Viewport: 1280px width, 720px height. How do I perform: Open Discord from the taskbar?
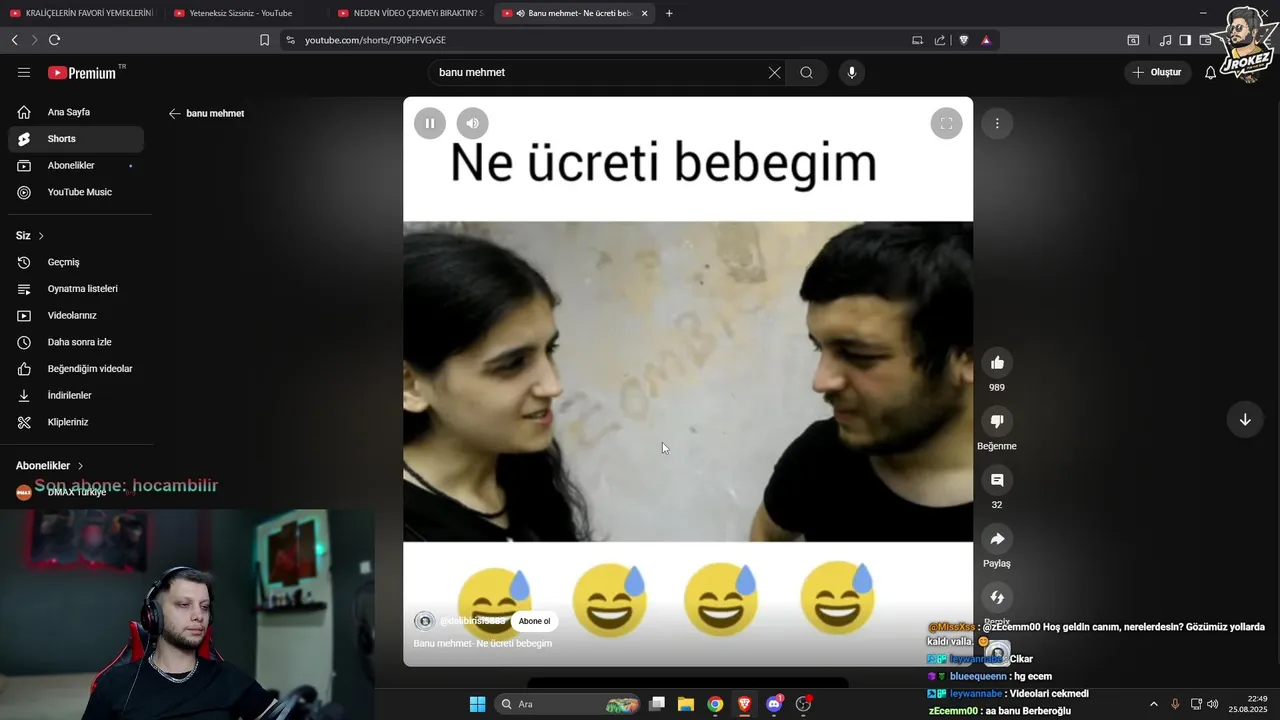[x=774, y=704]
